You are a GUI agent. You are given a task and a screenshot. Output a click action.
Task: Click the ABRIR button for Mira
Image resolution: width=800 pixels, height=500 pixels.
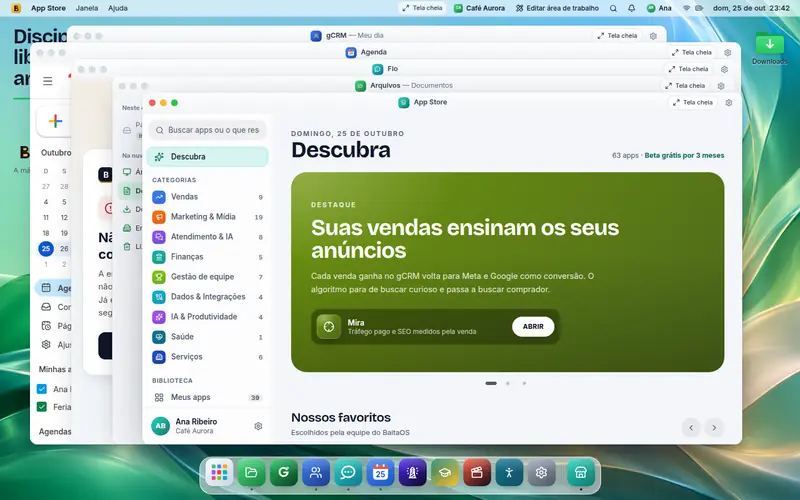point(533,327)
